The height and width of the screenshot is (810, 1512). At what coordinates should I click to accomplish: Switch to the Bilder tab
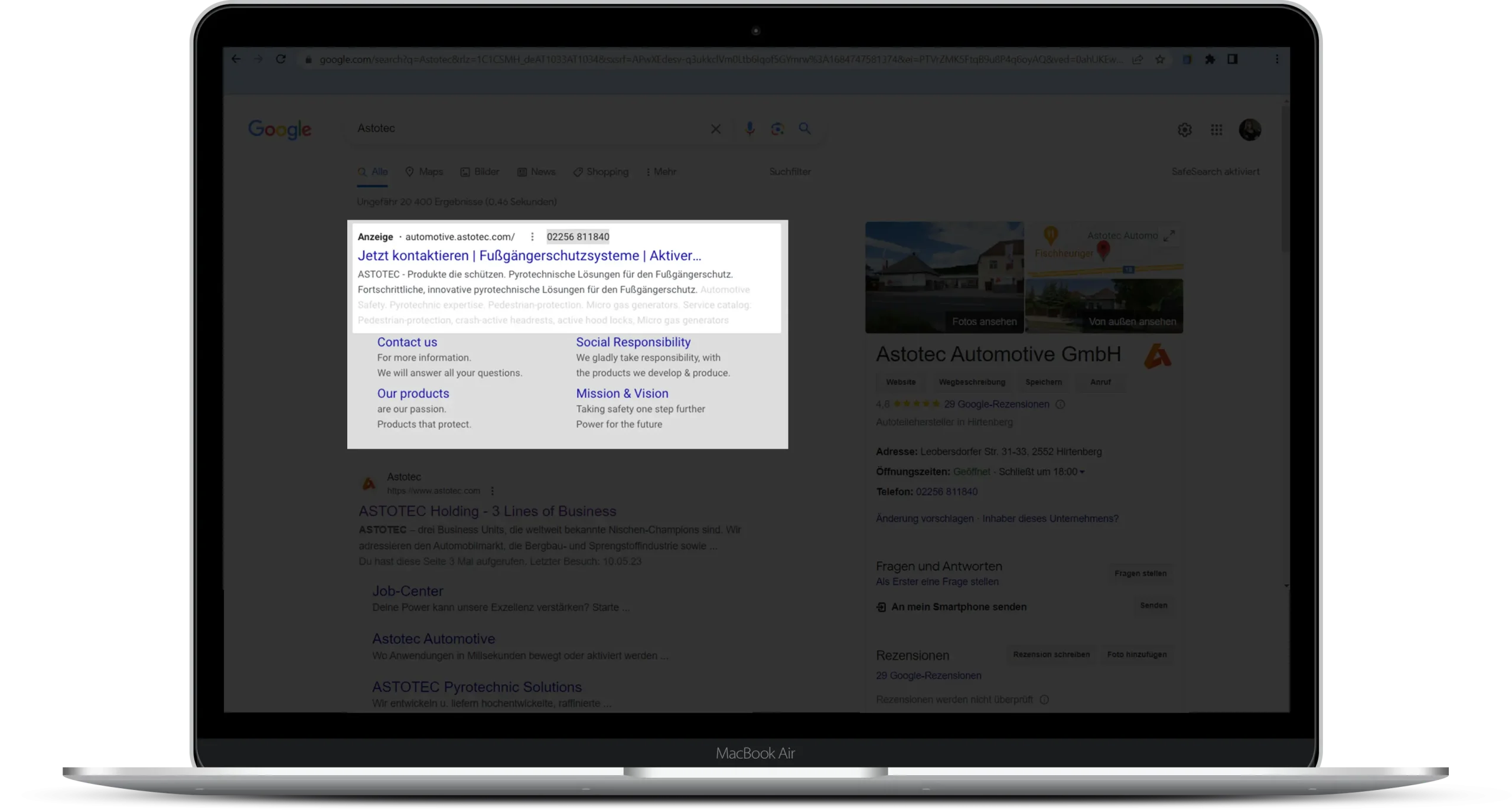tap(480, 172)
